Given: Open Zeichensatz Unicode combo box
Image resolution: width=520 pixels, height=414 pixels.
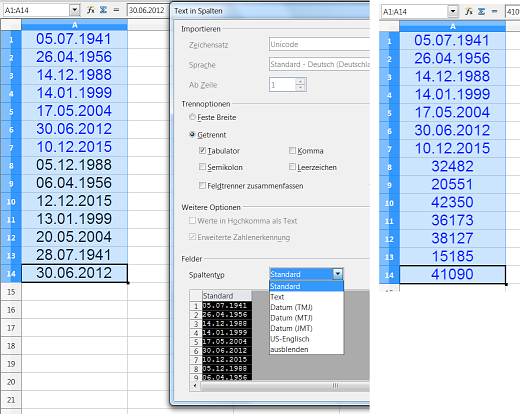Looking at the screenshot, I should [319, 44].
